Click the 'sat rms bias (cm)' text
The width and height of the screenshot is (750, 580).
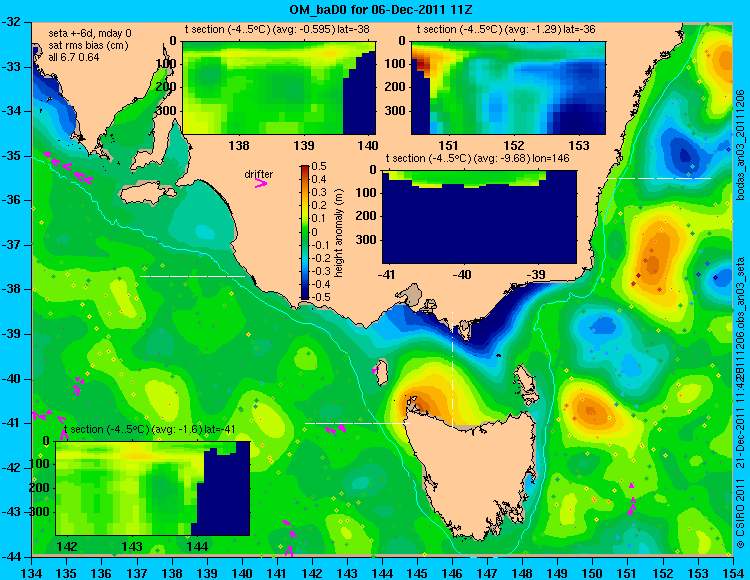(88, 45)
